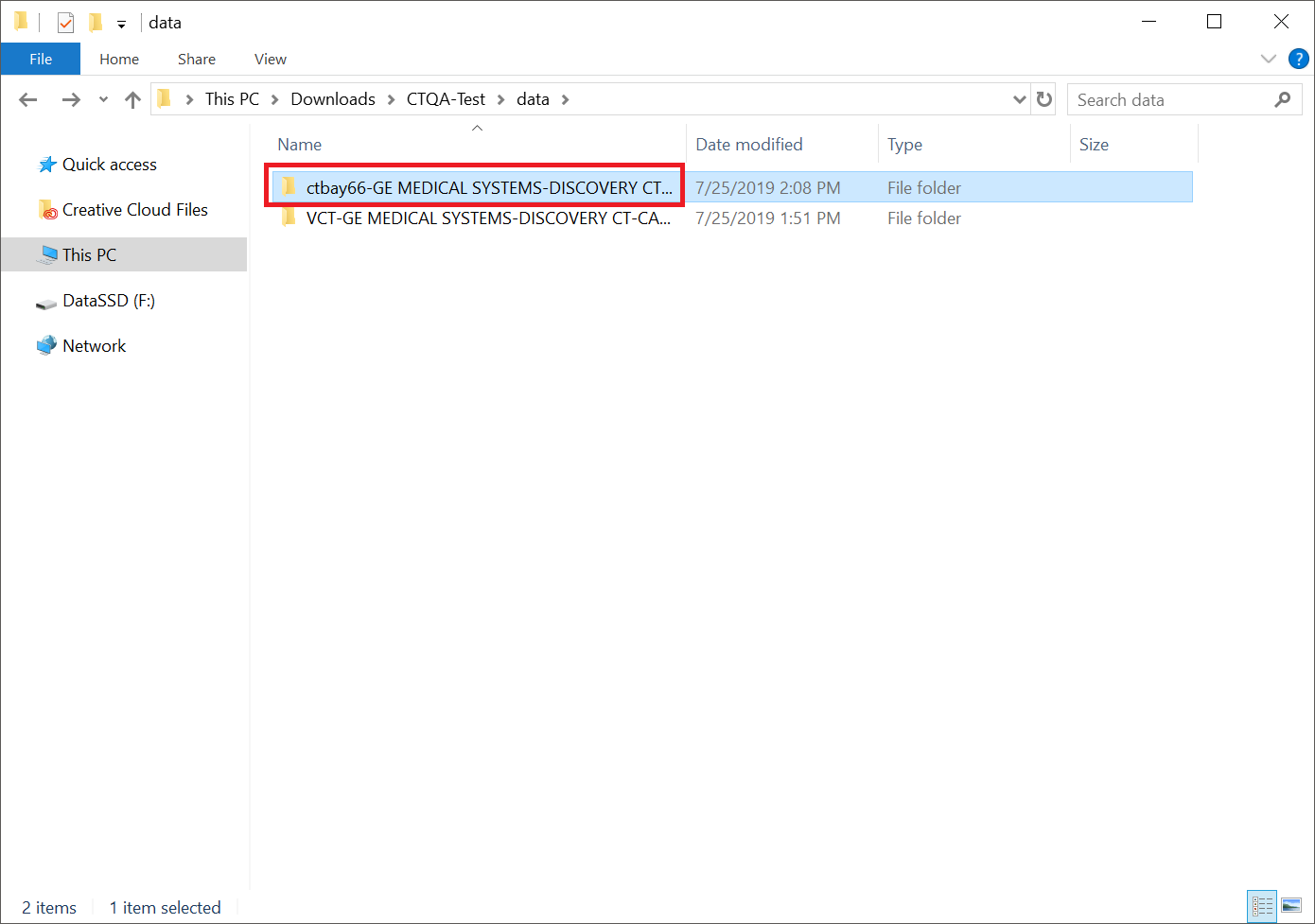Open the recent locations dropdown
Viewport: 1315px width, 924px height.
(x=103, y=99)
